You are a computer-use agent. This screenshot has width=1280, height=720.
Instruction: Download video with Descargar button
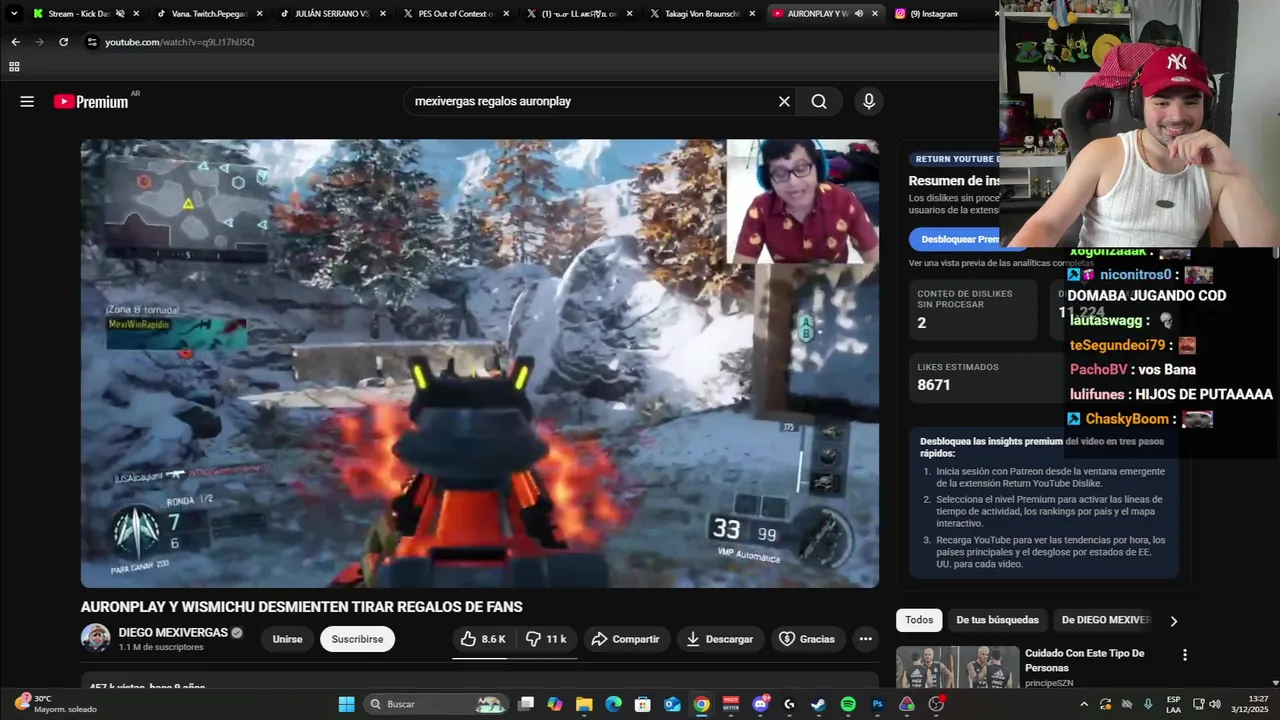click(719, 639)
